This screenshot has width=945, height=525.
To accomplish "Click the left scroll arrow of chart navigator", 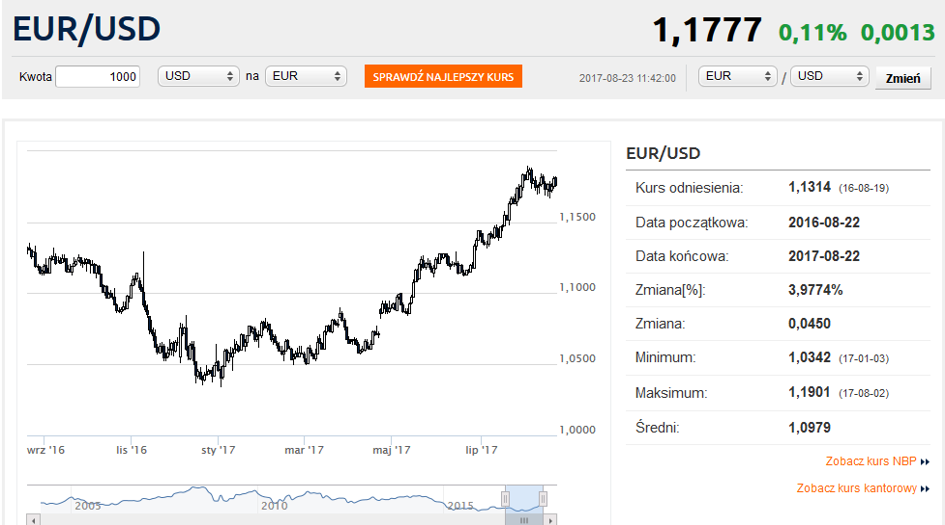I will pos(33,520).
